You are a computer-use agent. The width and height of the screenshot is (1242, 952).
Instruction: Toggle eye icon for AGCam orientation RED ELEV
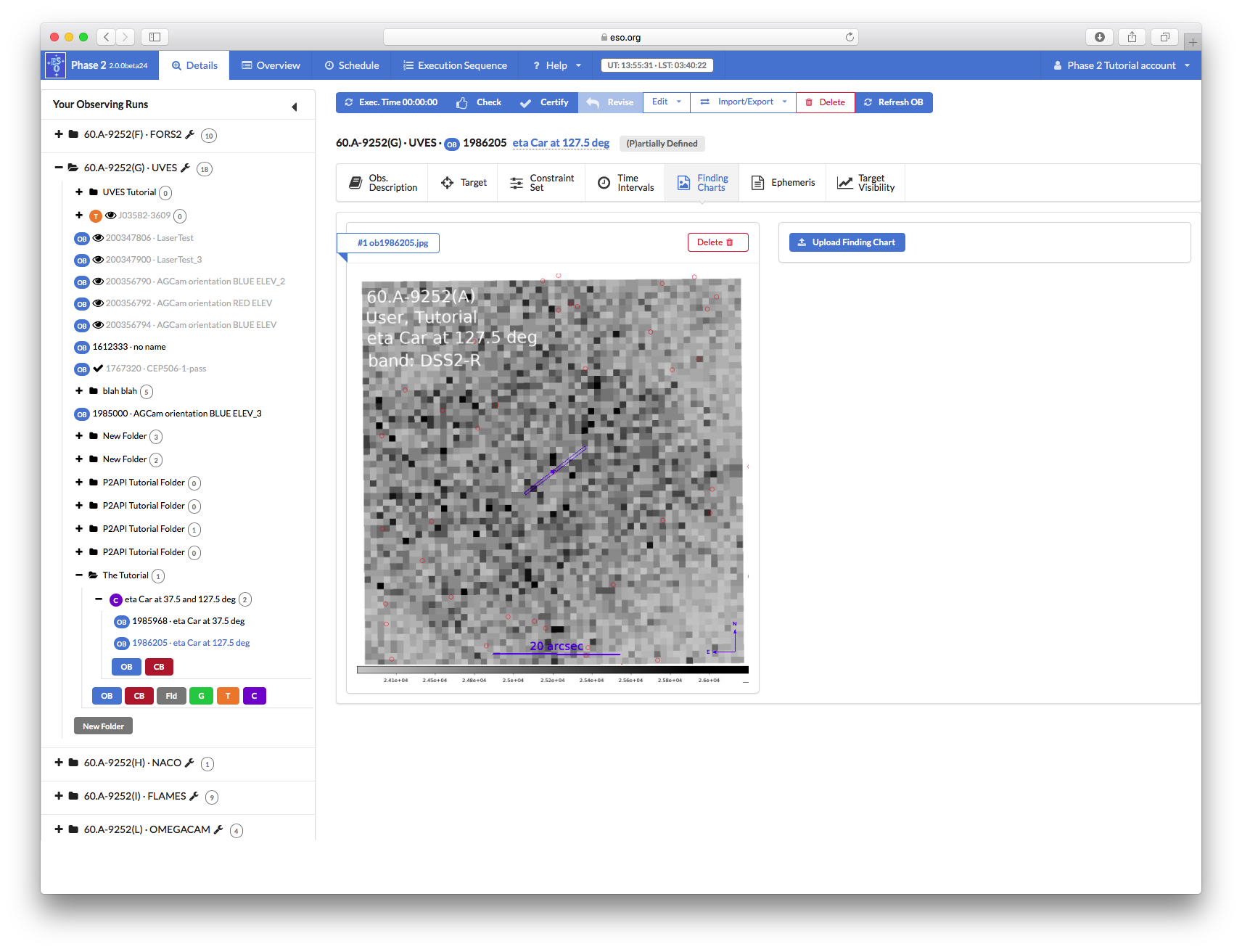(x=98, y=303)
